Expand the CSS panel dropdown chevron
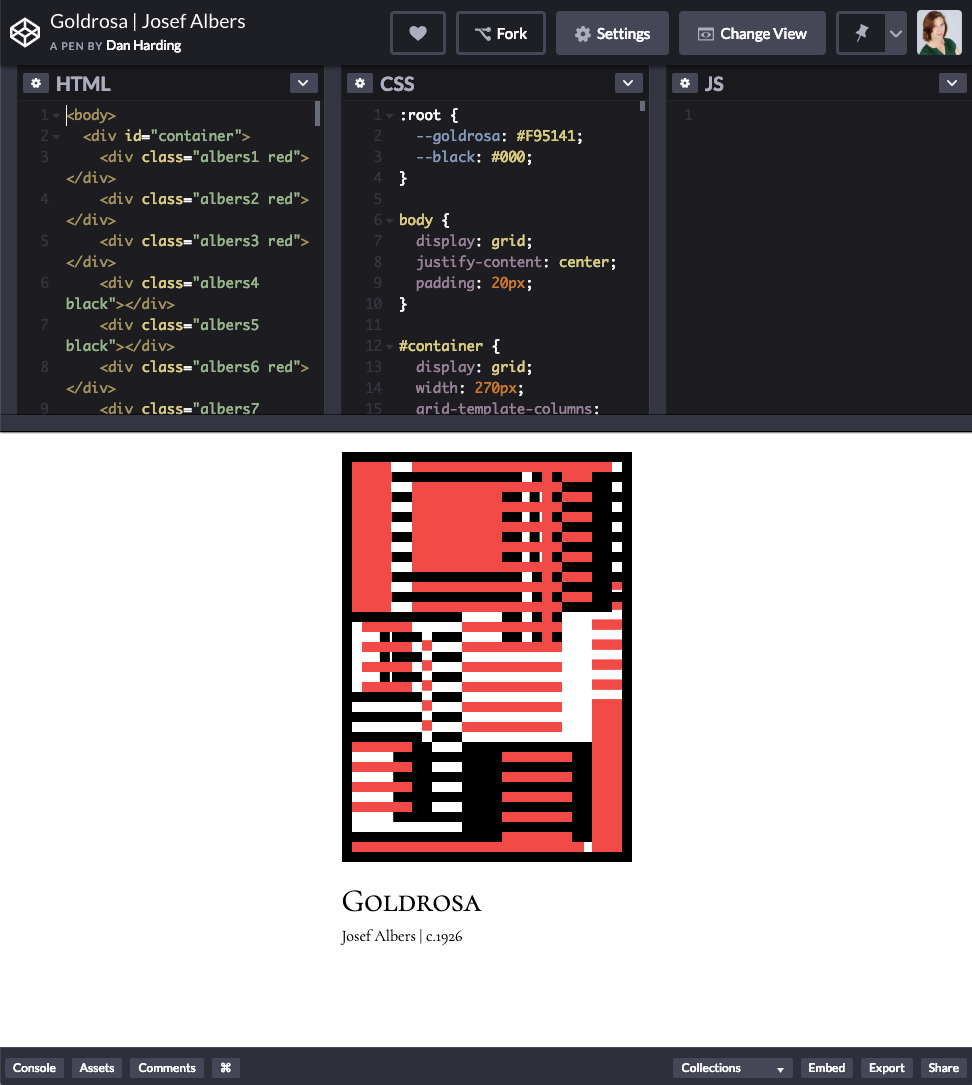Viewport: 972px width, 1085px height. [627, 83]
